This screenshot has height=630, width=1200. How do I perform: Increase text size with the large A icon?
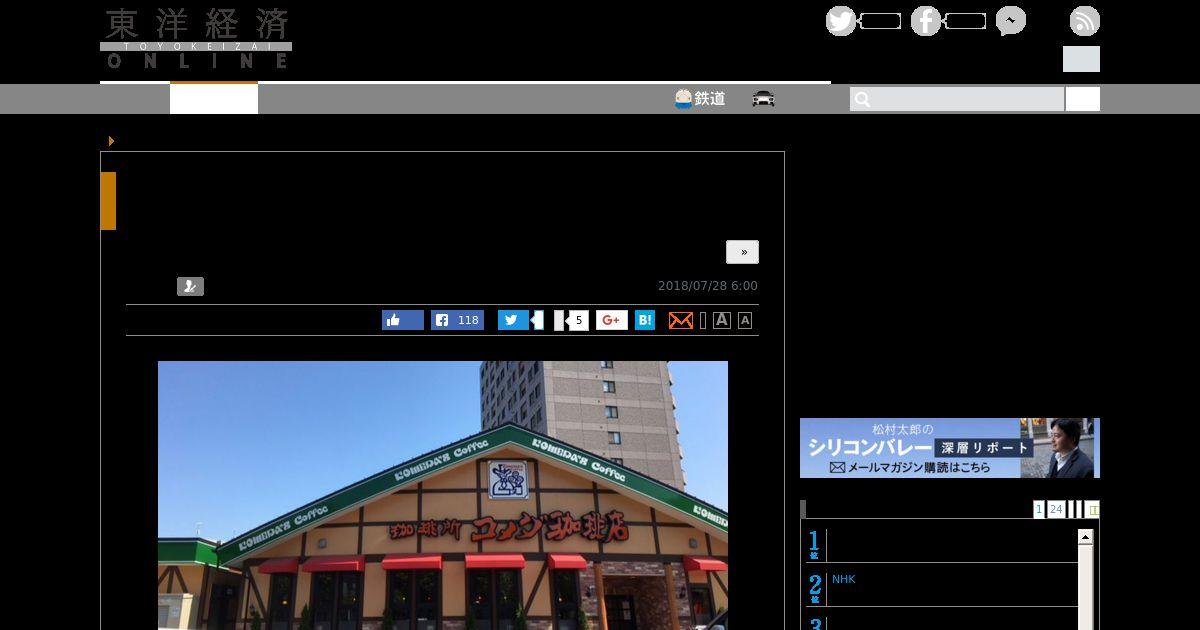722,320
